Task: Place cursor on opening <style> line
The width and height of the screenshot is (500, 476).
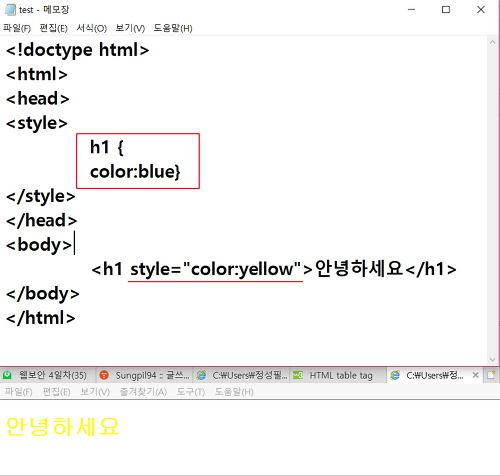Action: click(37, 123)
